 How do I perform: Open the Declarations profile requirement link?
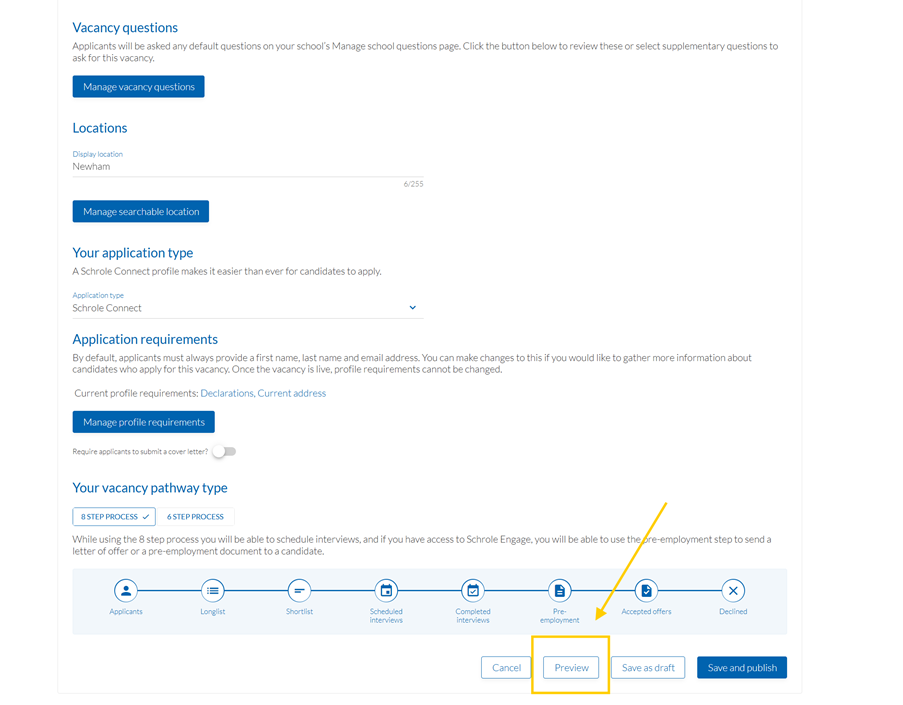[227, 393]
